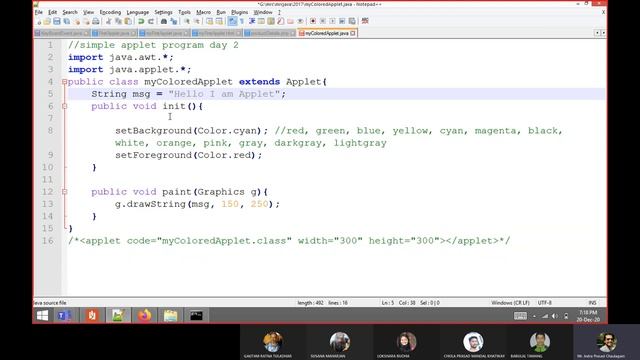Click the taskbar clock showing 7:18 PM
This screenshot has width=640, height=360.
[x=588, y=316]
